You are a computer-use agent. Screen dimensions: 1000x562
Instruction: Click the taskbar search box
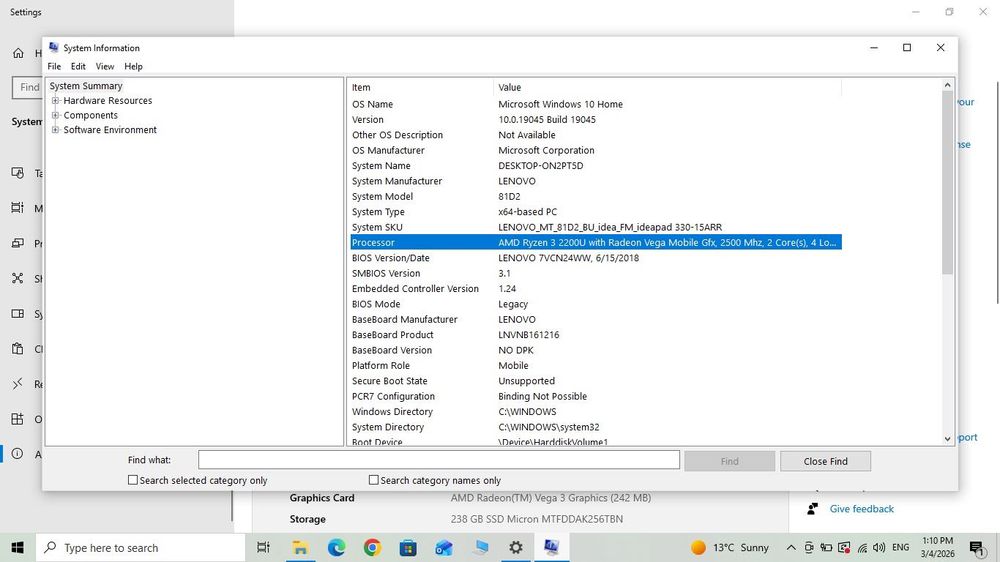pyautogui.click(x=140, y=547)
